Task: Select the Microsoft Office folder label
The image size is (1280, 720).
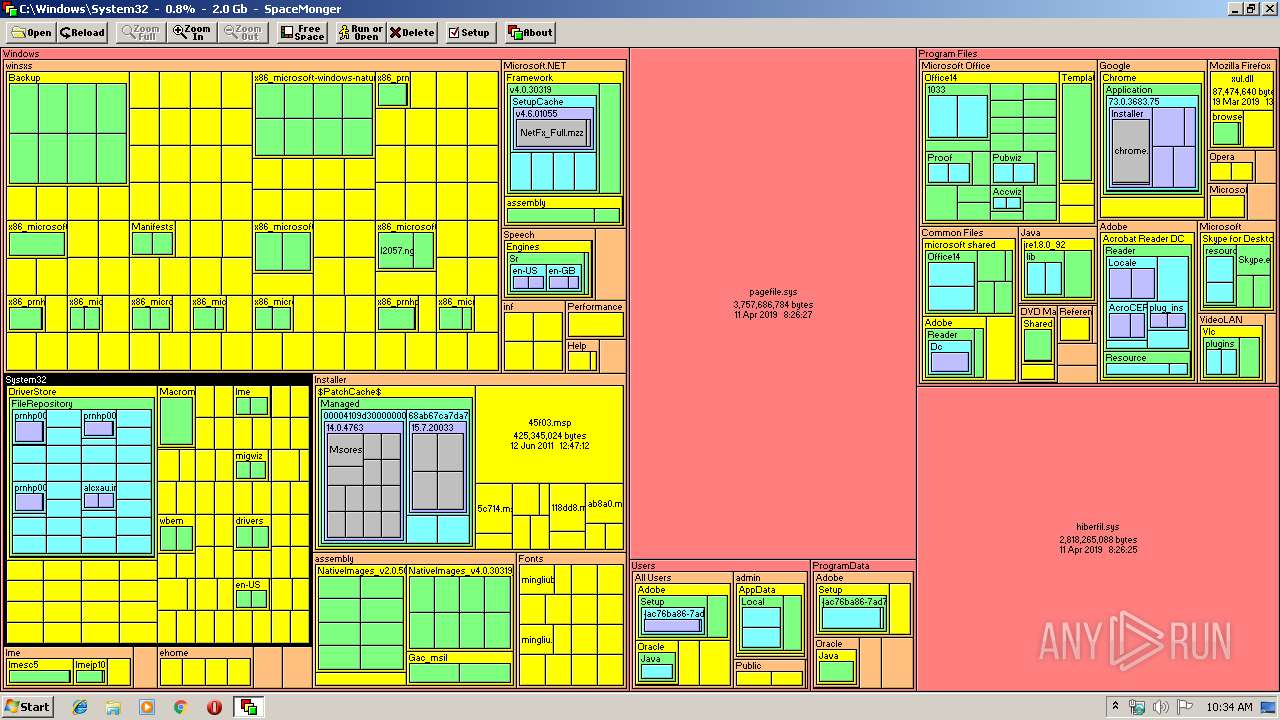Action: click(x=956, y=66)
